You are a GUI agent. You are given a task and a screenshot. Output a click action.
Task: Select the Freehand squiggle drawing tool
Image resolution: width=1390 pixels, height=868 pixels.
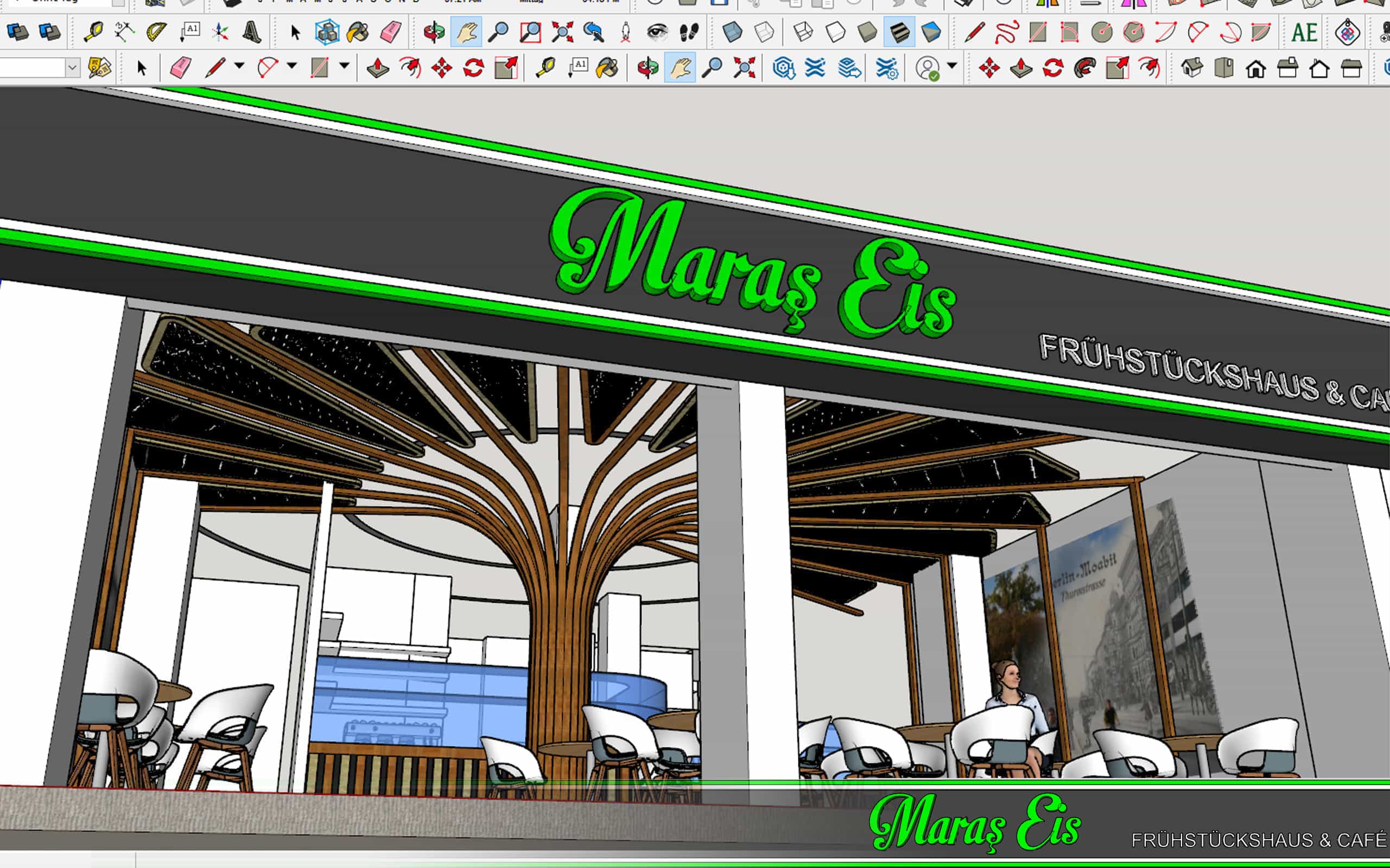(1006, 31)
